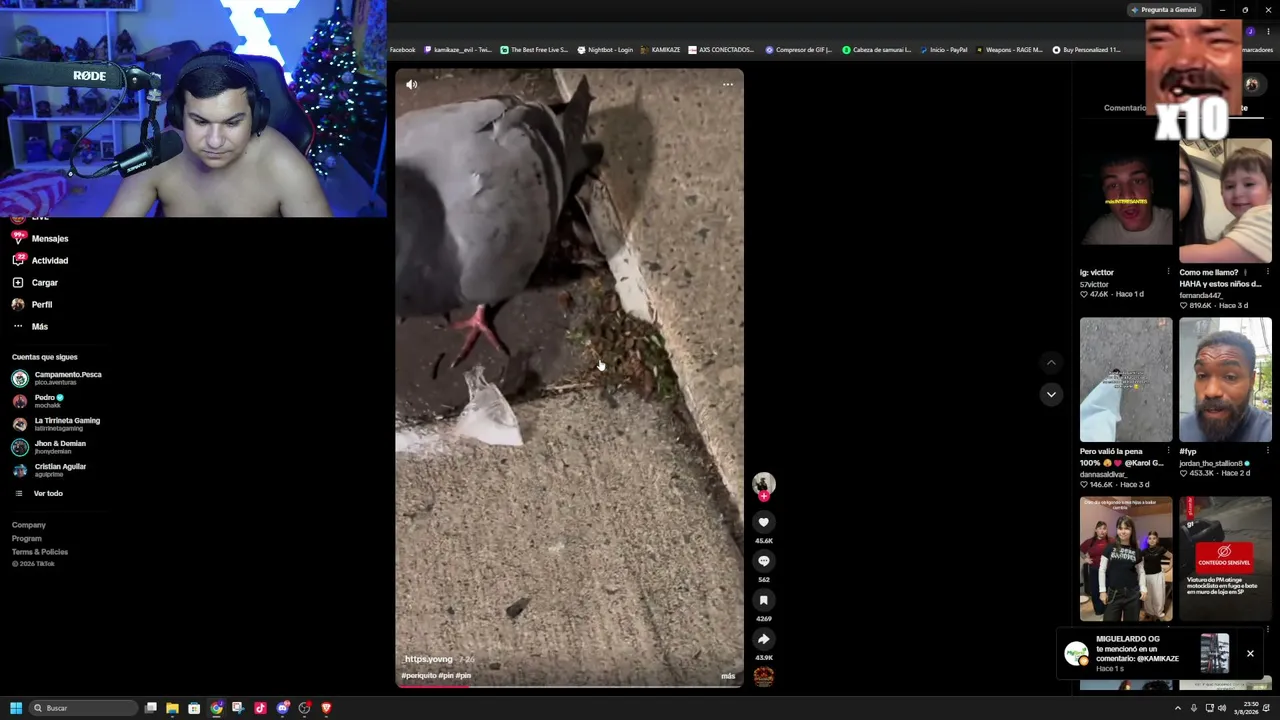Open options for 'ig: vicitor' video
The image size is (1280, 720).
1168,272
